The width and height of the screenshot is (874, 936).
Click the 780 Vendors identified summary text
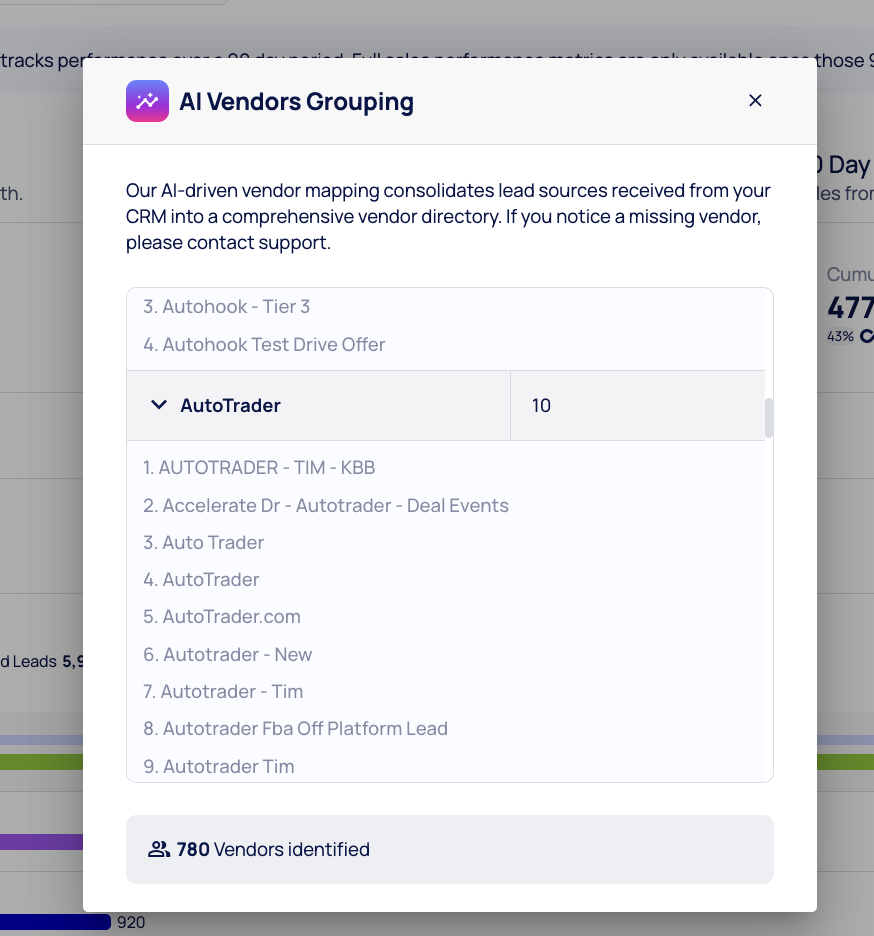(273, 849)
